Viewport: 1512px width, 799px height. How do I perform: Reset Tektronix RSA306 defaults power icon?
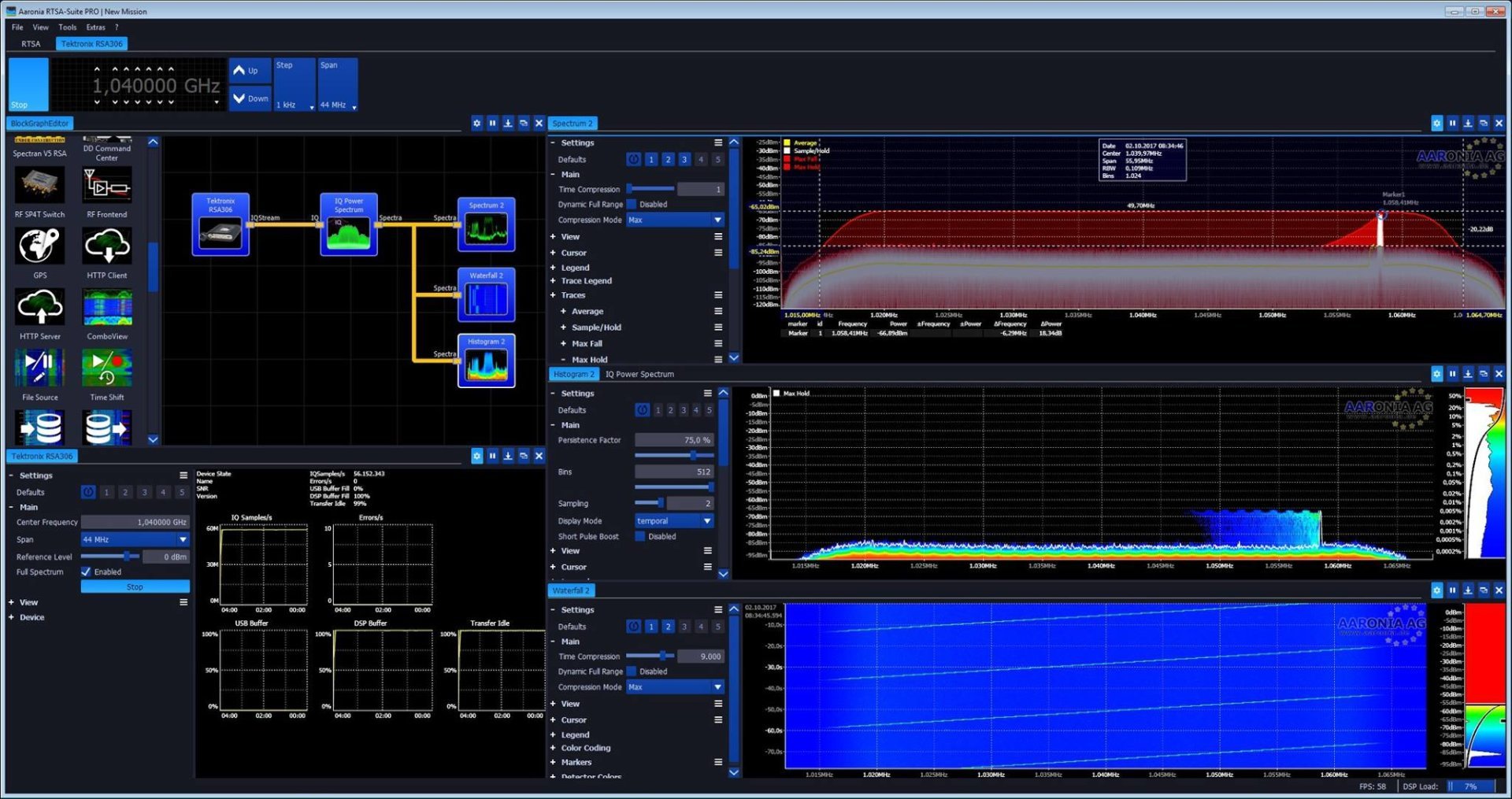tap(88, 492)
